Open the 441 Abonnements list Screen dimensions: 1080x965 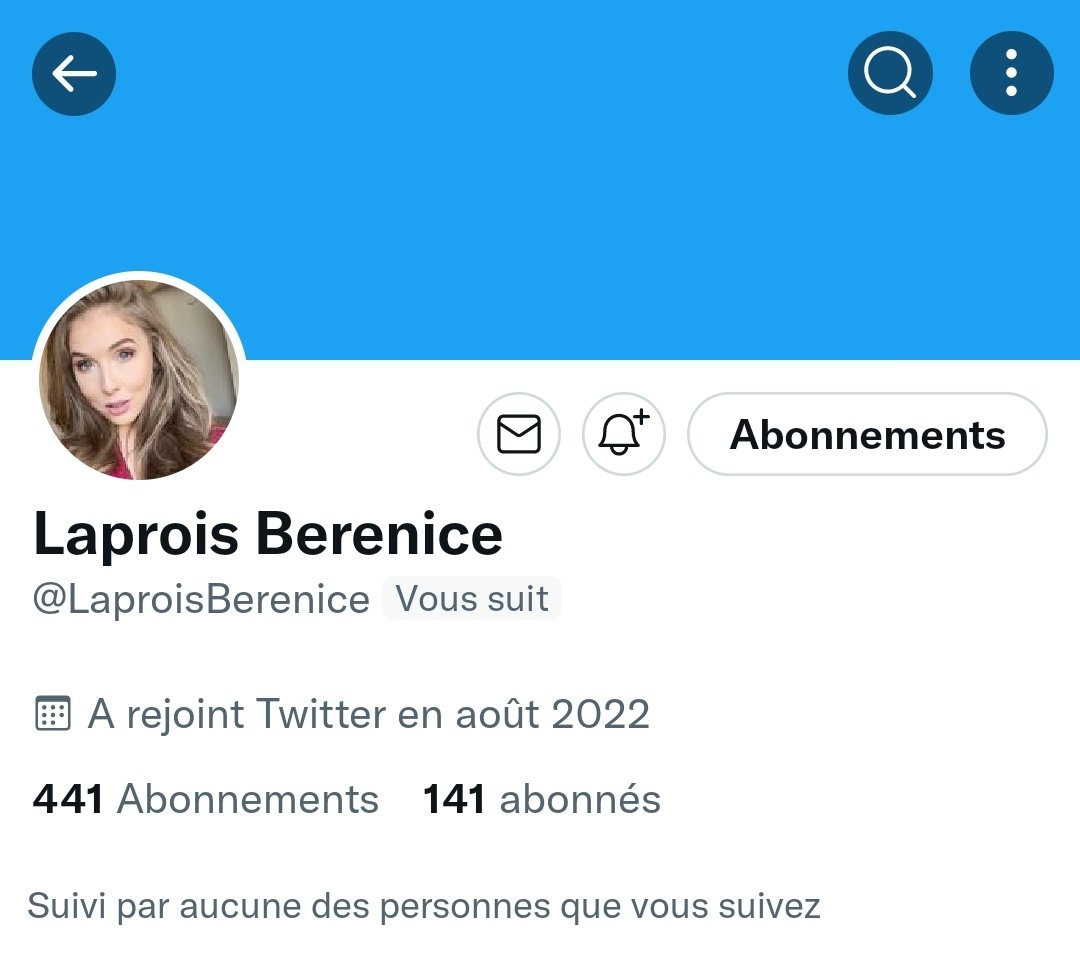point(205,799)
